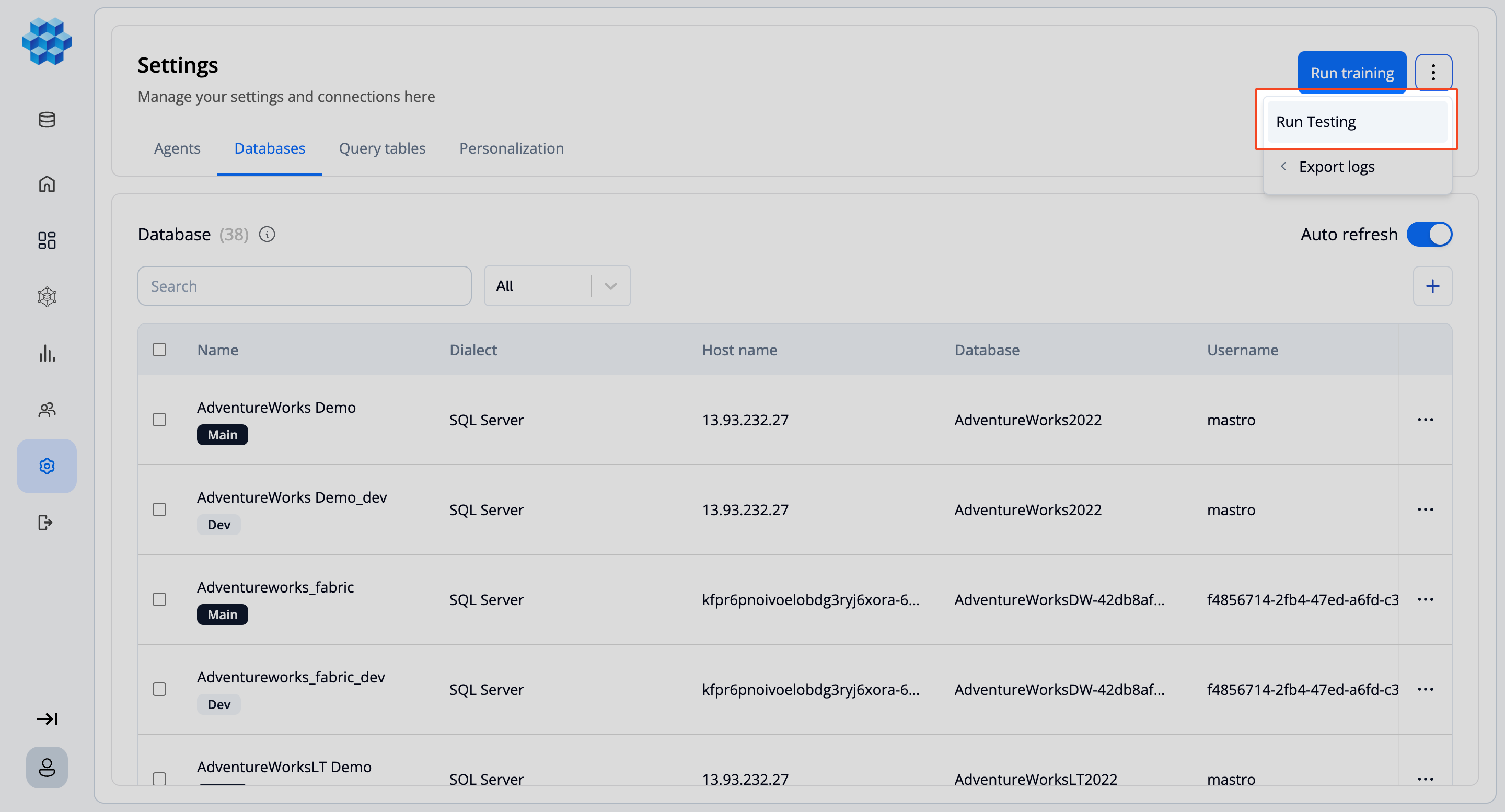1505x812 pixels.
Task: Open the user profile avatar icon
Action: coord(47,767)
